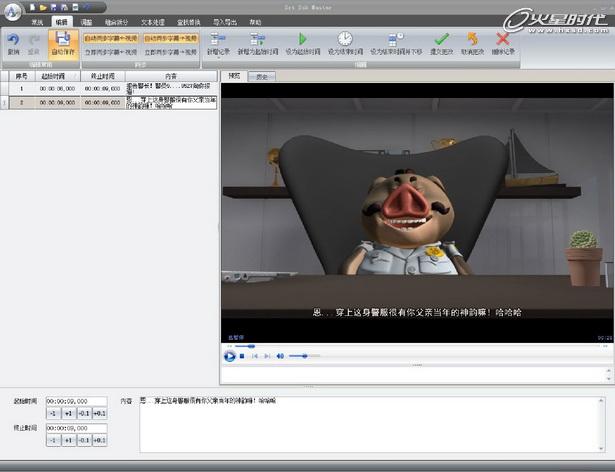Click 内容 text box scroll-down arrow
Image resolution: width=615 pixels, height=472 pixels.
(601, 448)
